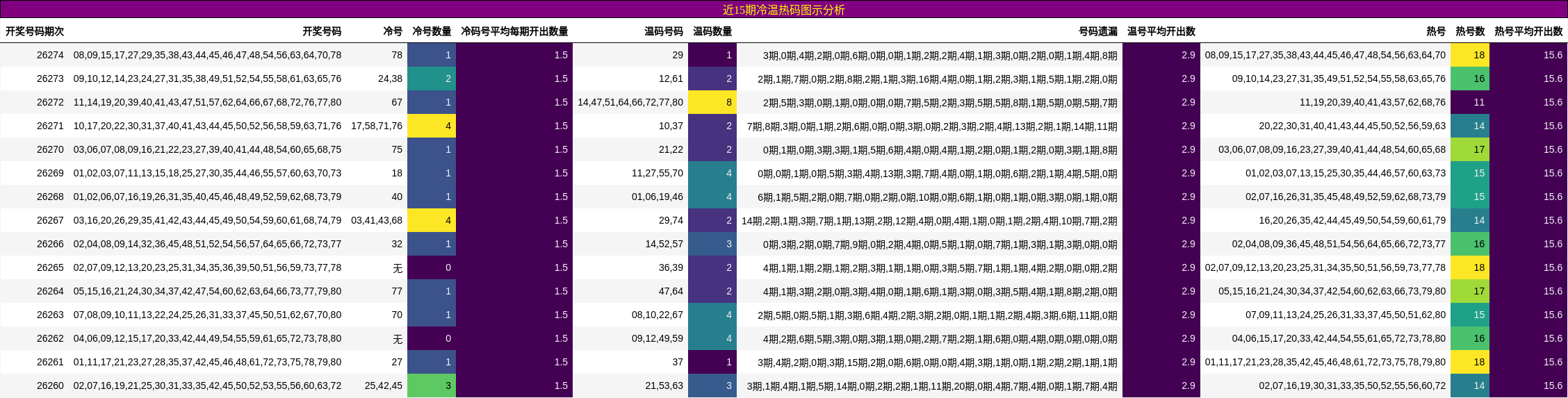Click the 号码遗漏 cell in row 26267

[x=929, y=220]
